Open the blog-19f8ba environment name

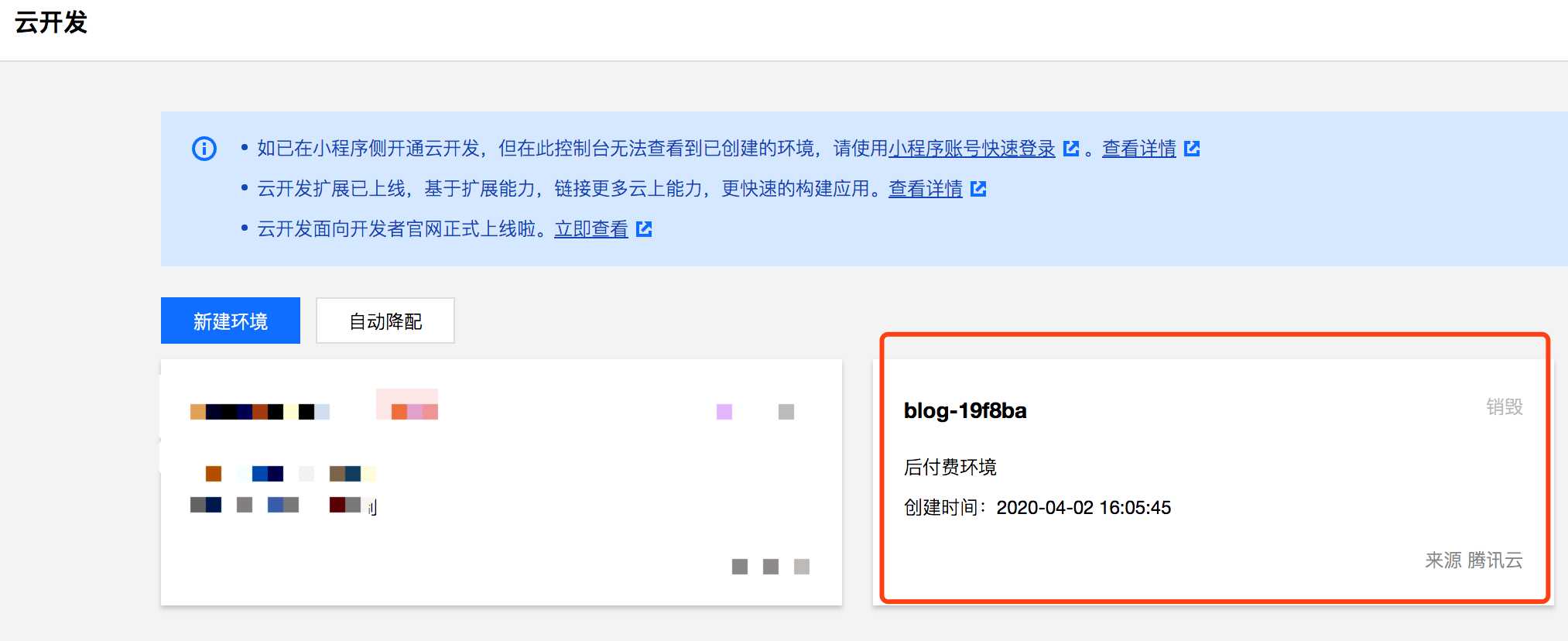[x=965, y=410]
